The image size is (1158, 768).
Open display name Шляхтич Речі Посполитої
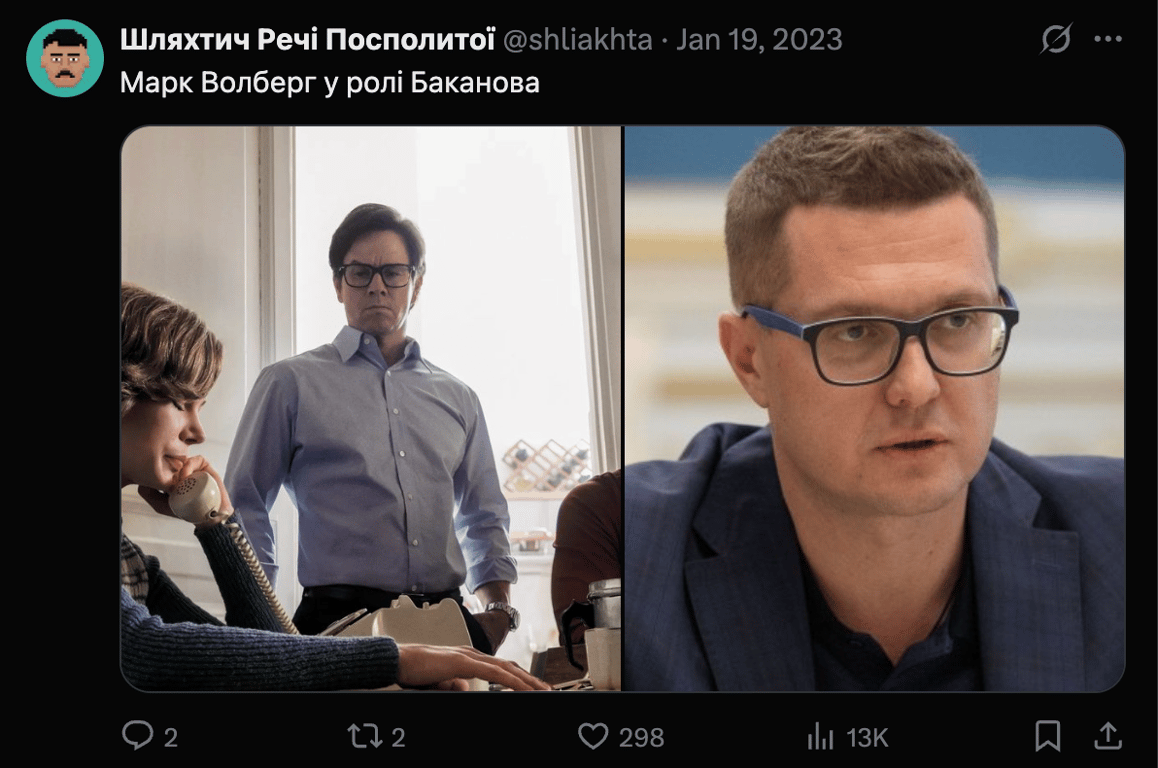307,40
